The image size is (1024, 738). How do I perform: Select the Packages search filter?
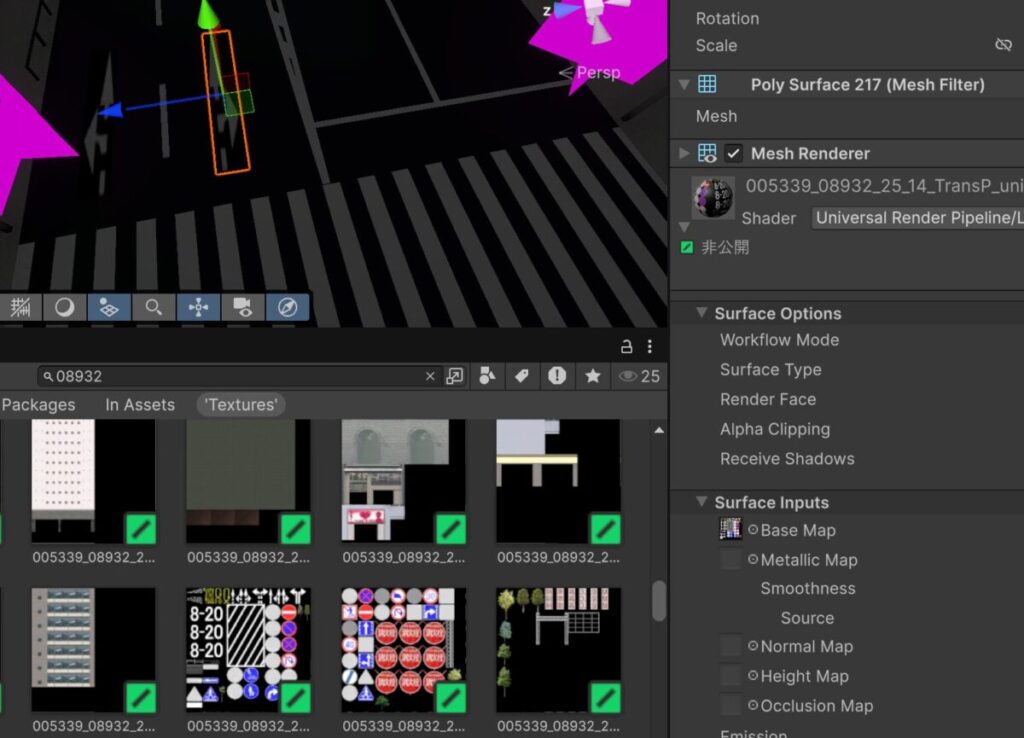point(38,405)
